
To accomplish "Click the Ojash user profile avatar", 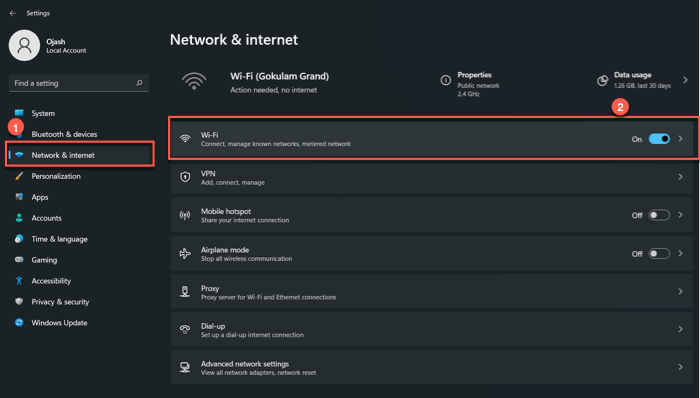I will (24, 46).
